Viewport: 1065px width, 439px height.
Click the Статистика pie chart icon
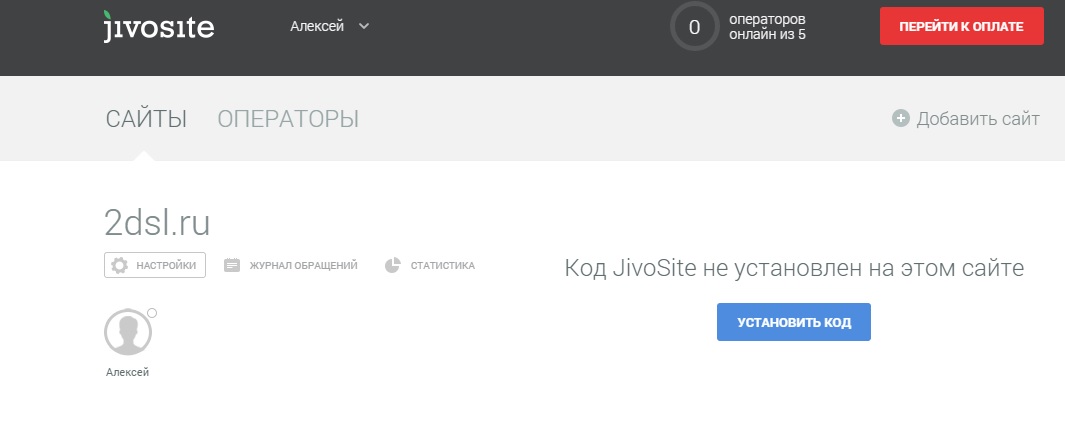(x=393, y=265)
